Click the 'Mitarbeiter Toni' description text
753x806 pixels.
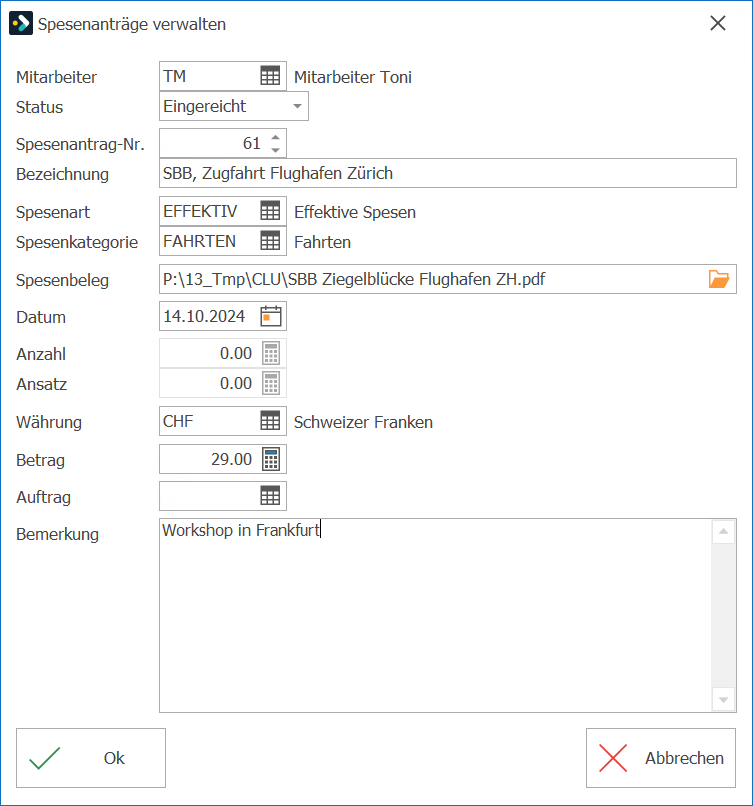pyautogui.click(x=353, y=77)
